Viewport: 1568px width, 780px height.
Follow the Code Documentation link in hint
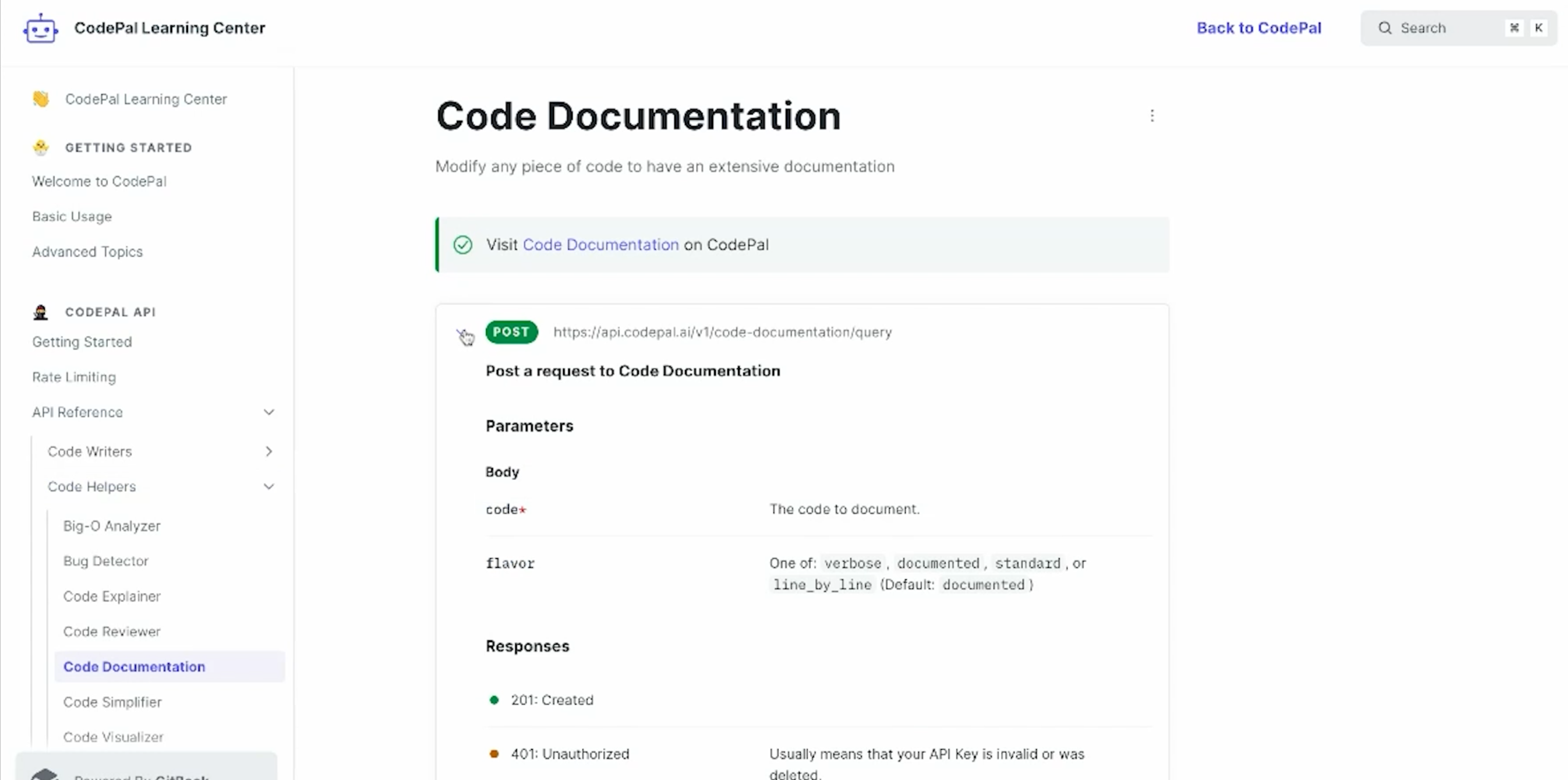click(600, 245)
